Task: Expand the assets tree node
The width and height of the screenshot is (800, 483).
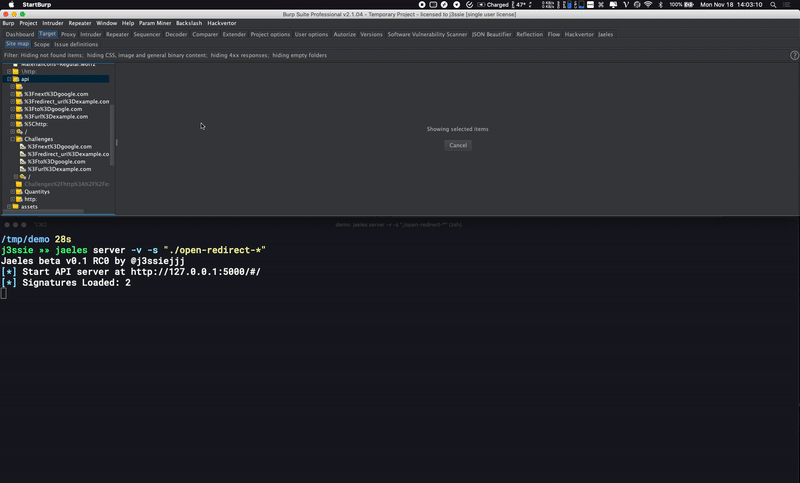Action: click(9, 207)
